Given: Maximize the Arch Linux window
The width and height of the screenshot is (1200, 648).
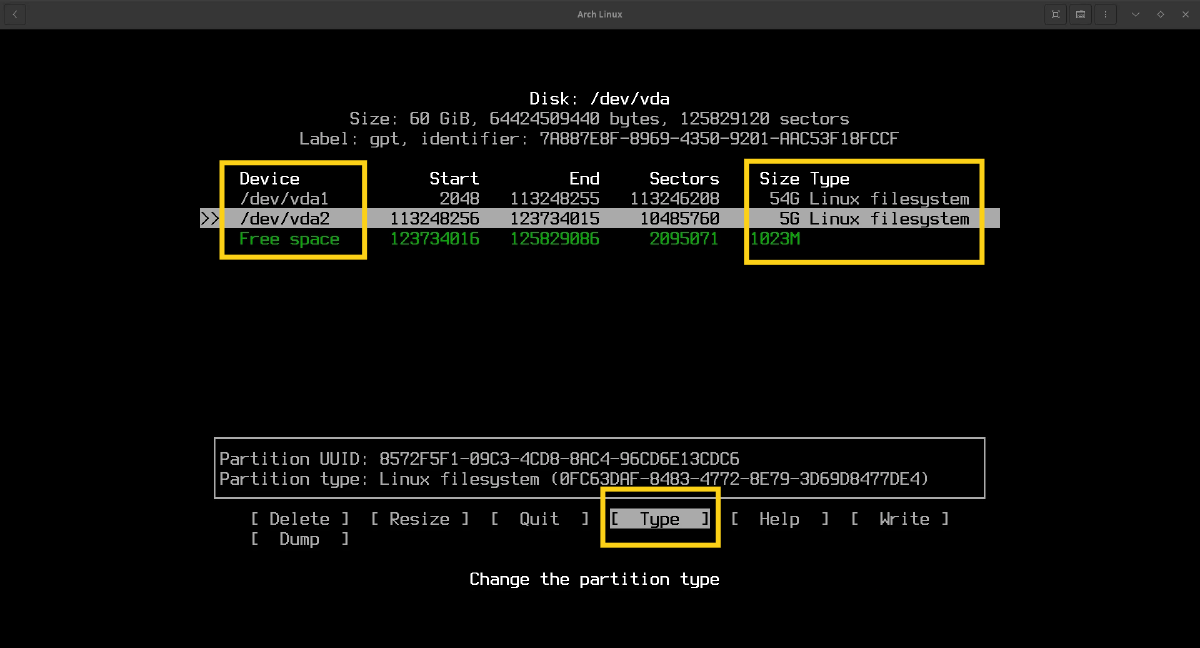Looking at the screenshot, I should [x=1160, y=14].
